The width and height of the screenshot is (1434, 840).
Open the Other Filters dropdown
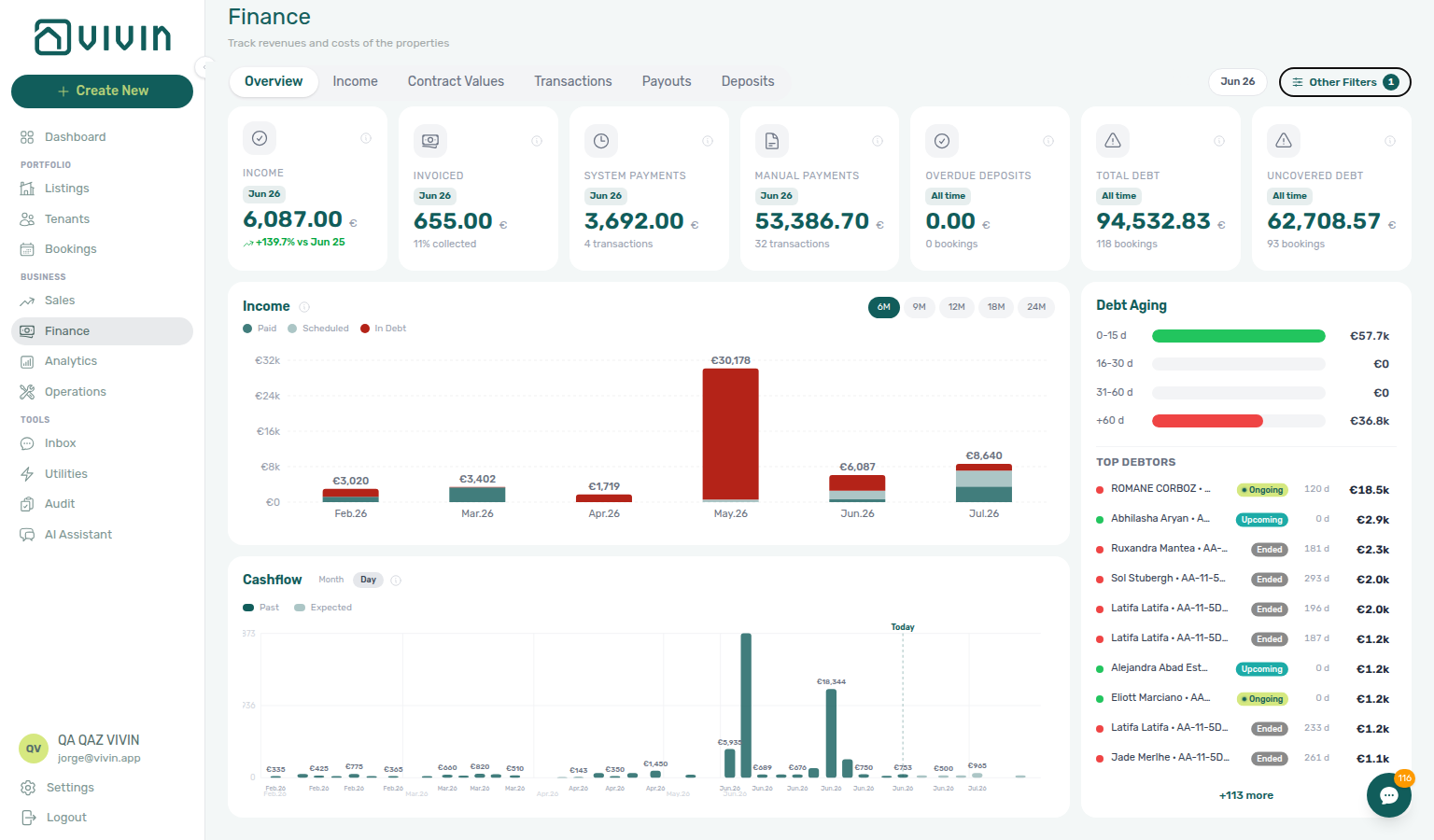click(1344, 82)
